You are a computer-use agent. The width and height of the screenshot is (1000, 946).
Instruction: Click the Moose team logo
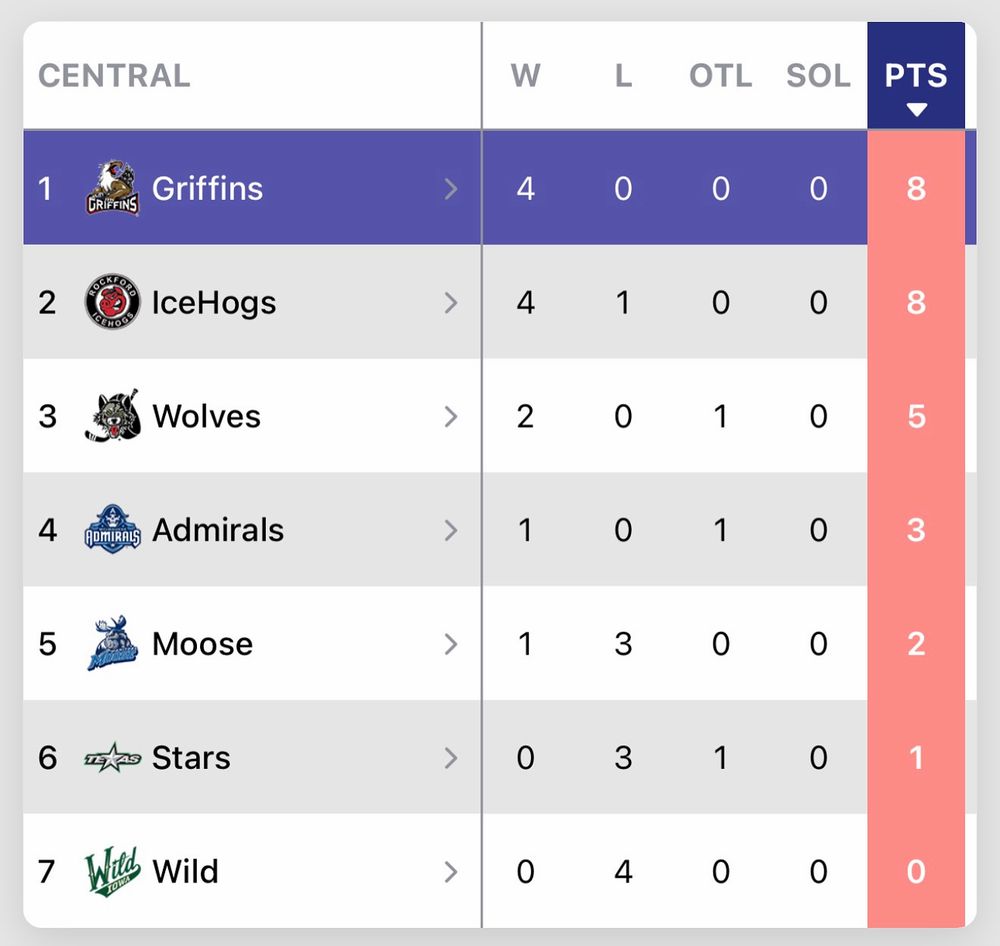(x=111, y=644)
